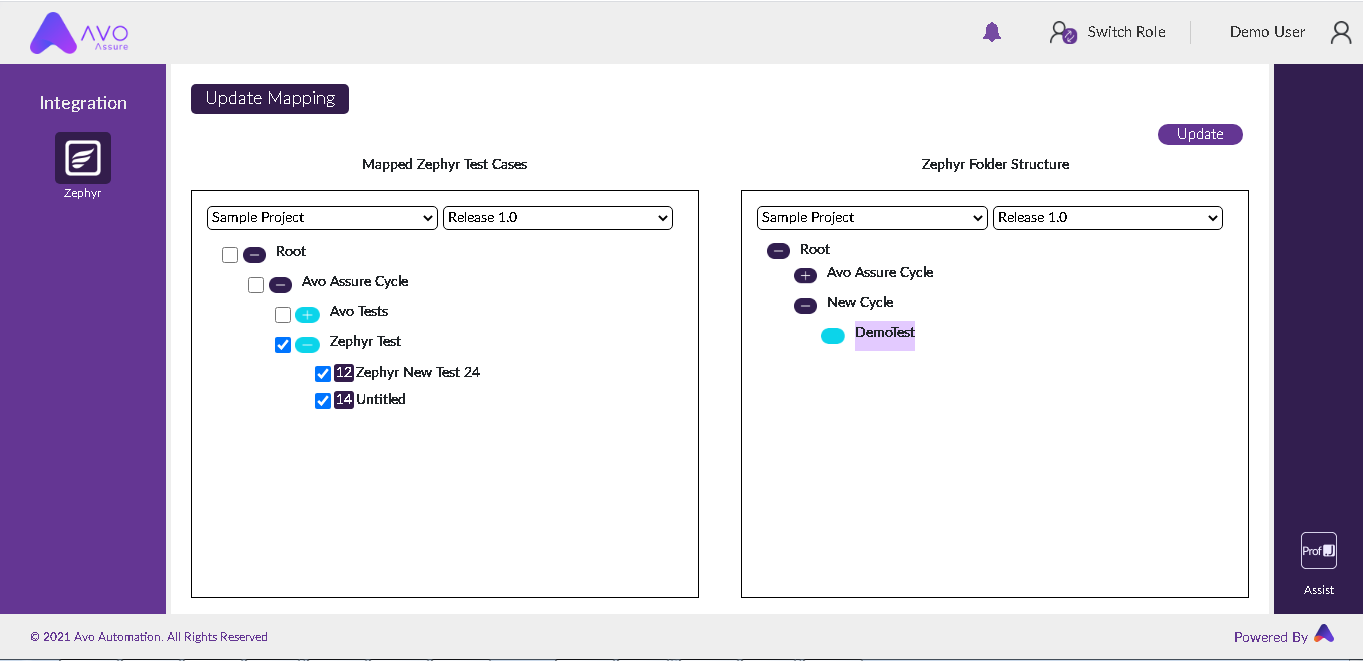Click the 14 ID badge

[x=344, y=399]
